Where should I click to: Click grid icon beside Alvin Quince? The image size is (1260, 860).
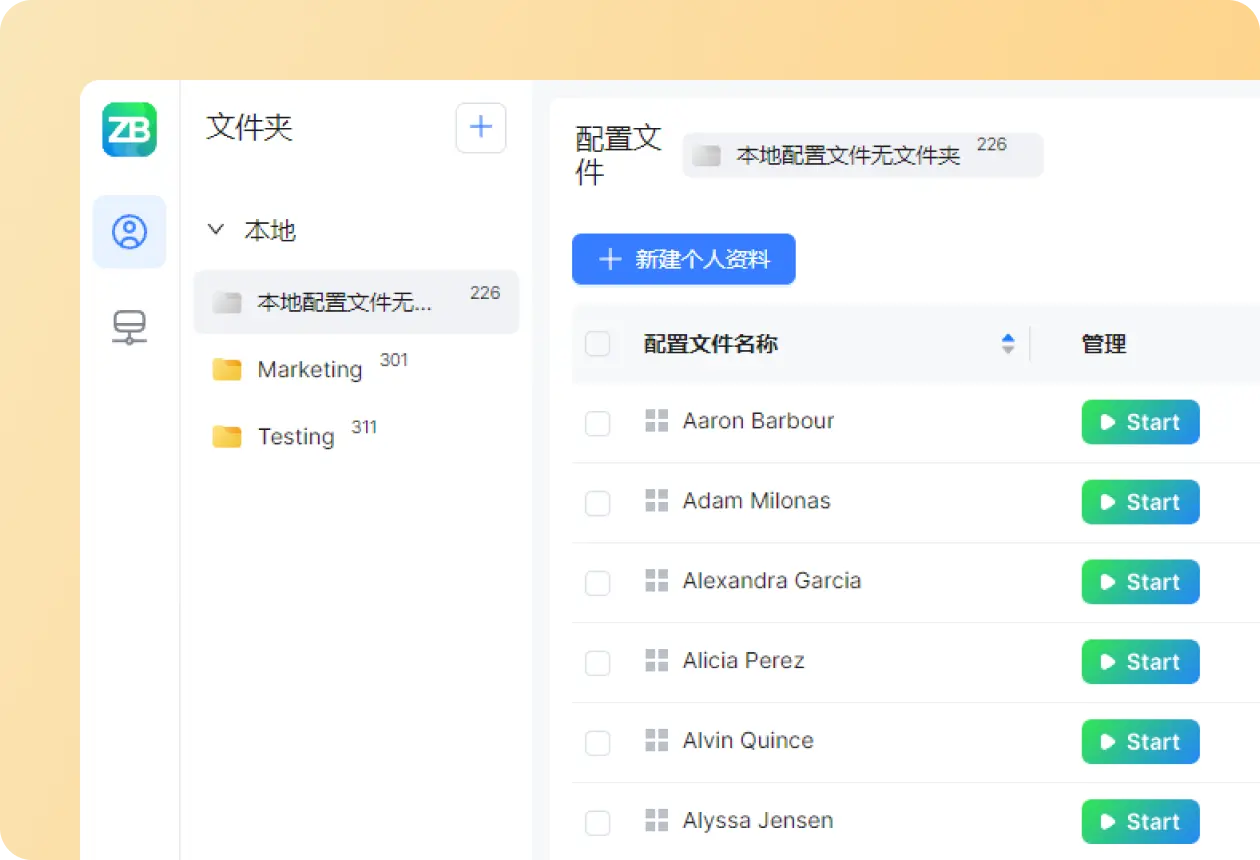(656, 741)
